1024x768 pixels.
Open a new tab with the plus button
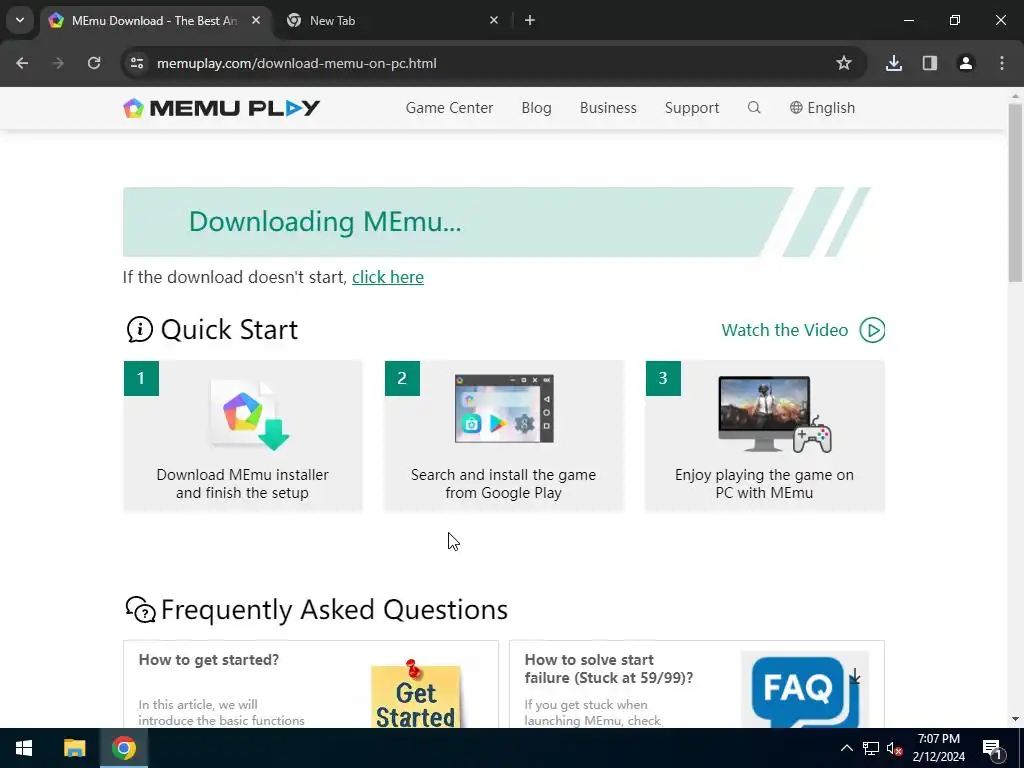[530, 20]
